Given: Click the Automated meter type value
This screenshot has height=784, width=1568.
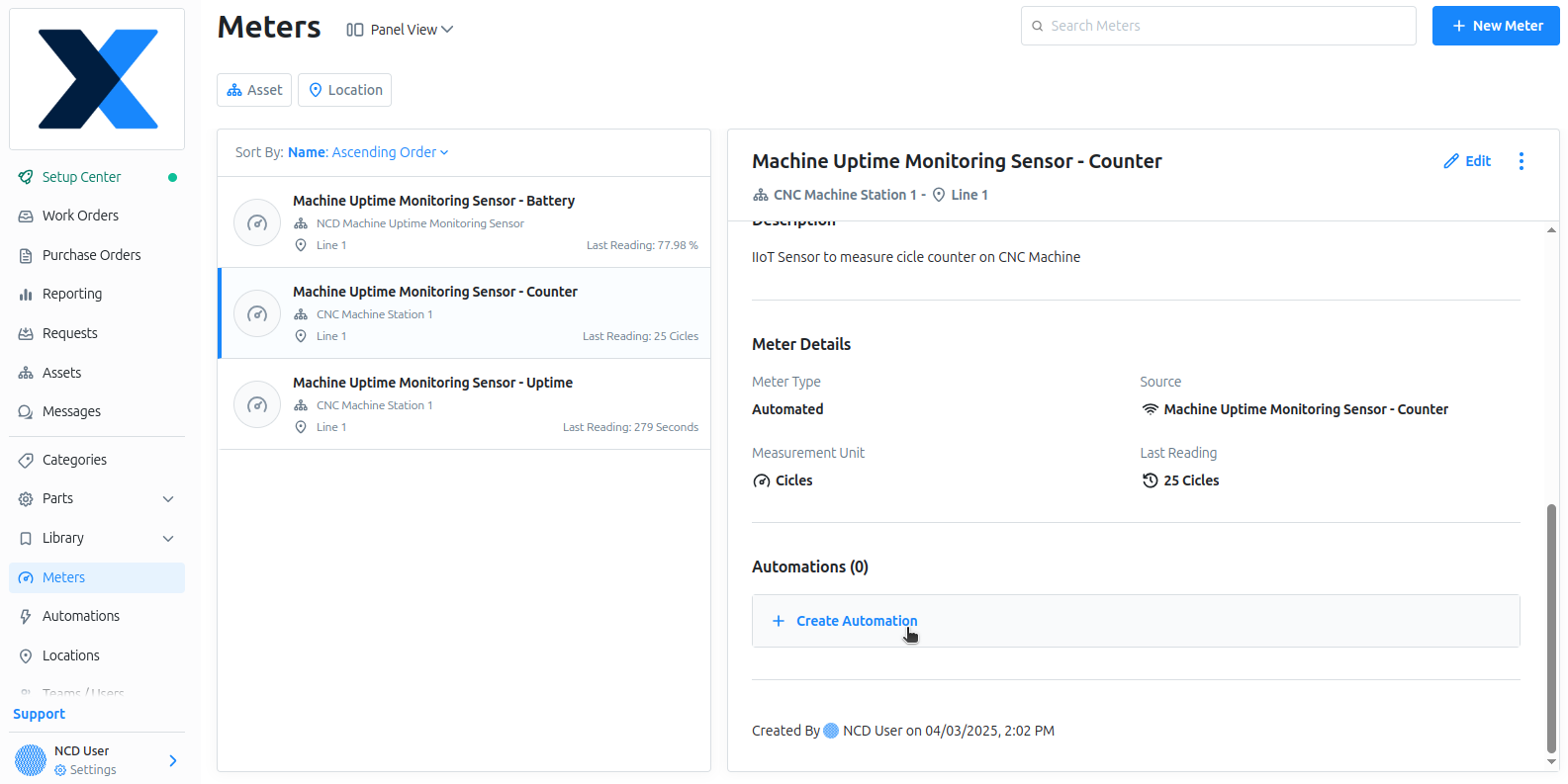Looking at the screenshot, I should pyautogui.click(x=787, y=409).
